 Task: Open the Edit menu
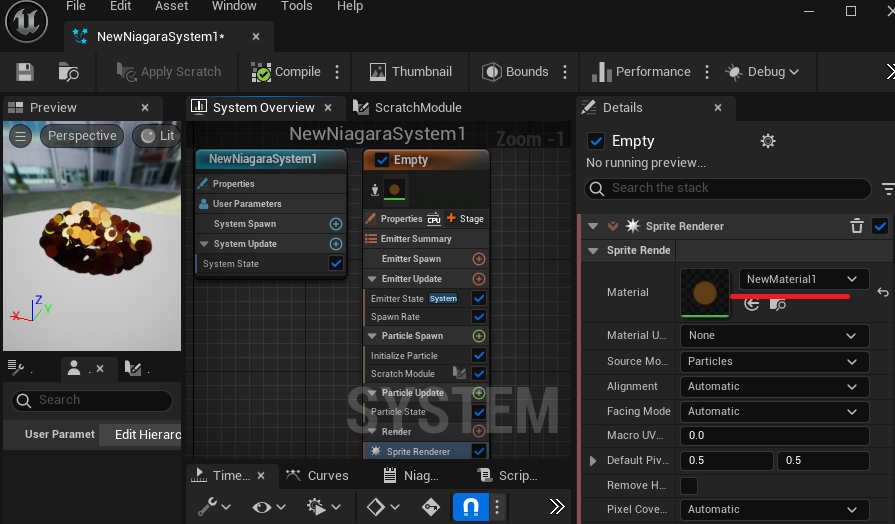click(x=120, y=6)
